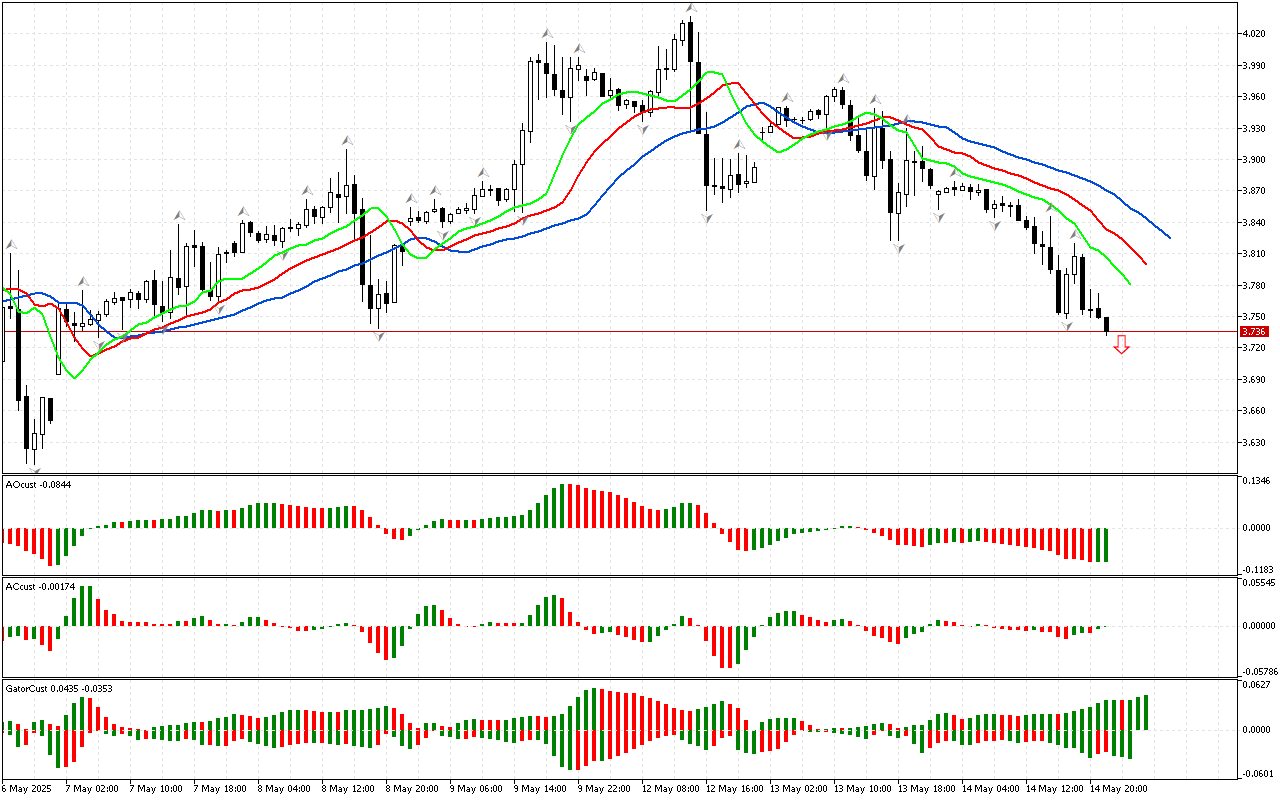Click the last green GatorCust upper bar
This screenshot has width=1280, height=800.
pyautogui.click(x=1145, y=712)
